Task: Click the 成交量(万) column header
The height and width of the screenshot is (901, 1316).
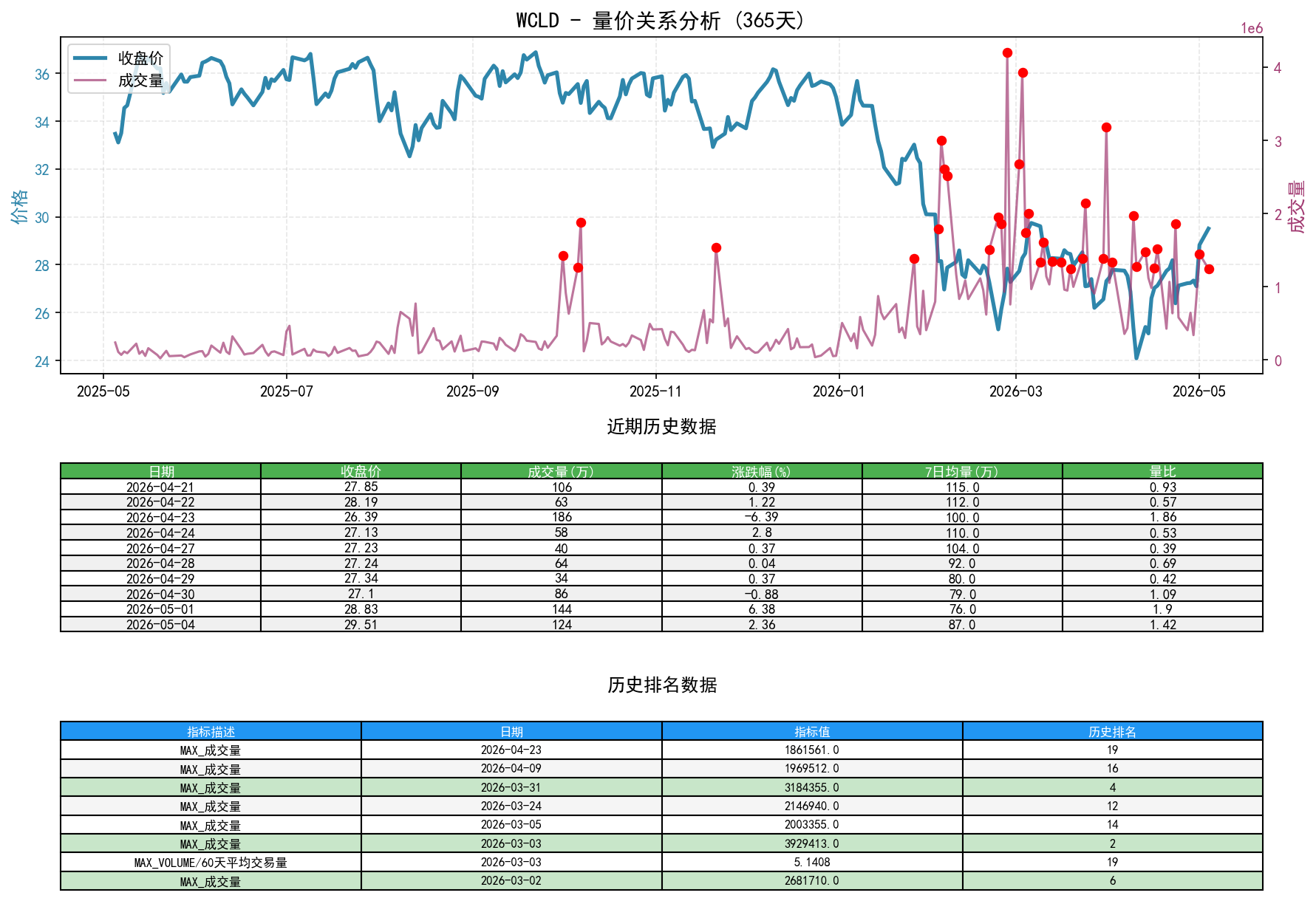Action: click(561, 471)
